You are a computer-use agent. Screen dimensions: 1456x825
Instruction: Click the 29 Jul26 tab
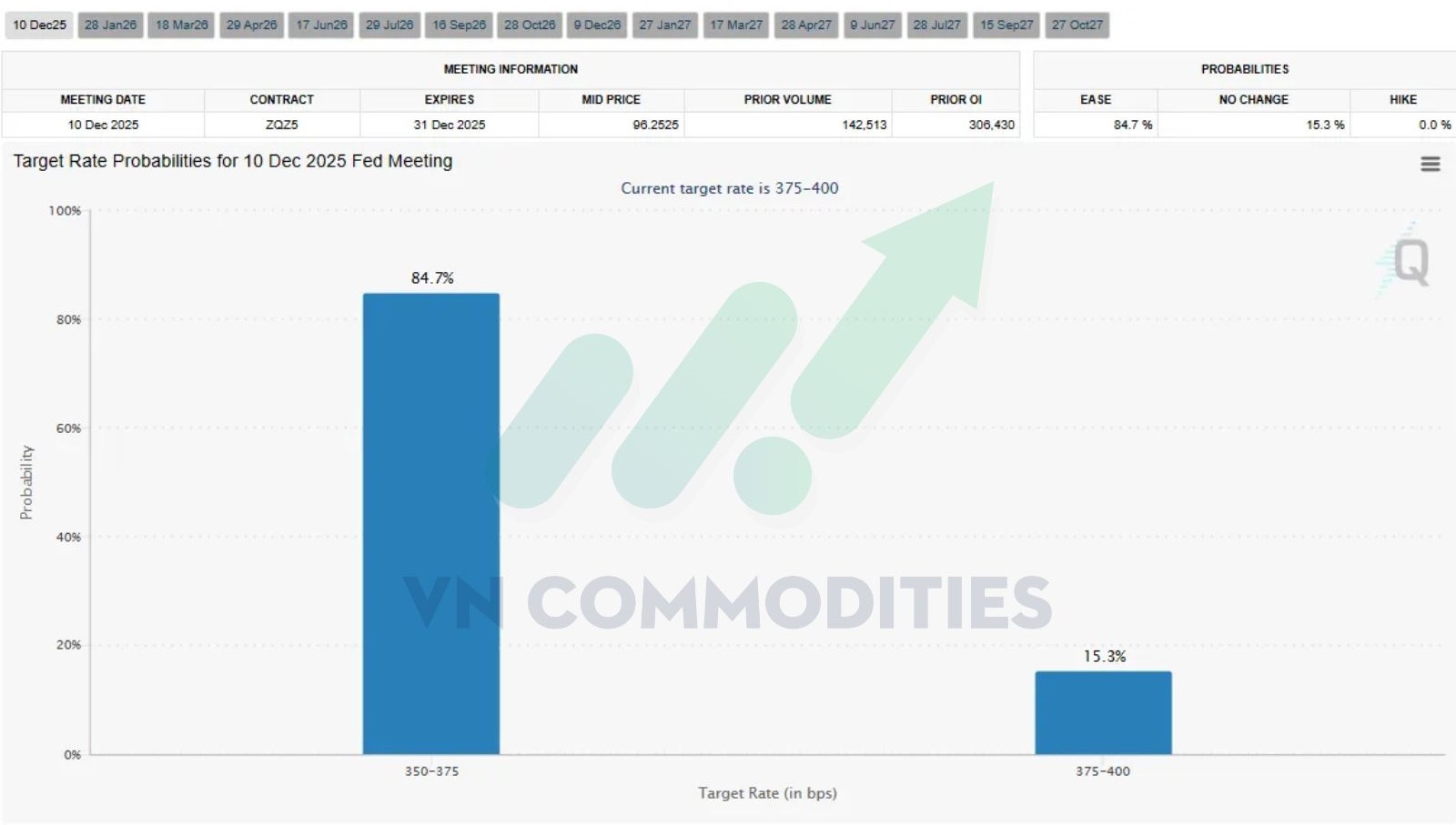389,25
